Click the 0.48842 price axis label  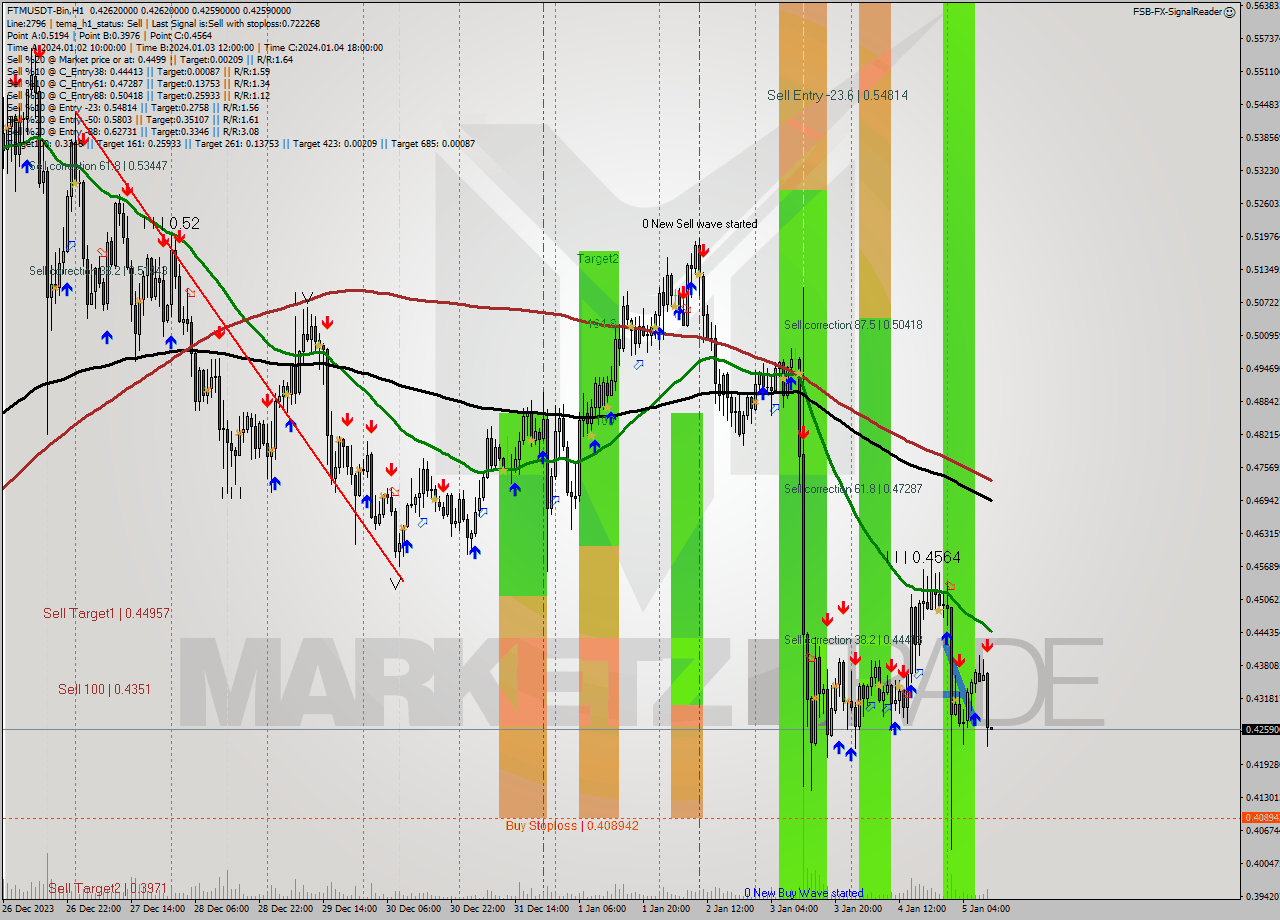point(1261,401)
